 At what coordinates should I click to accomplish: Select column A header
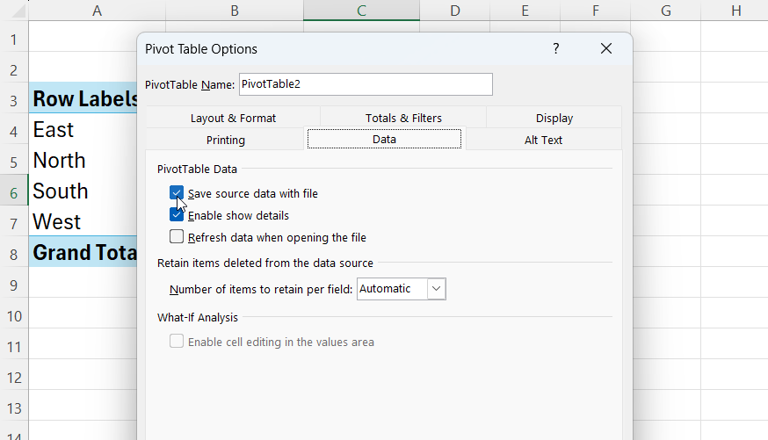click(x=97, y=10)
